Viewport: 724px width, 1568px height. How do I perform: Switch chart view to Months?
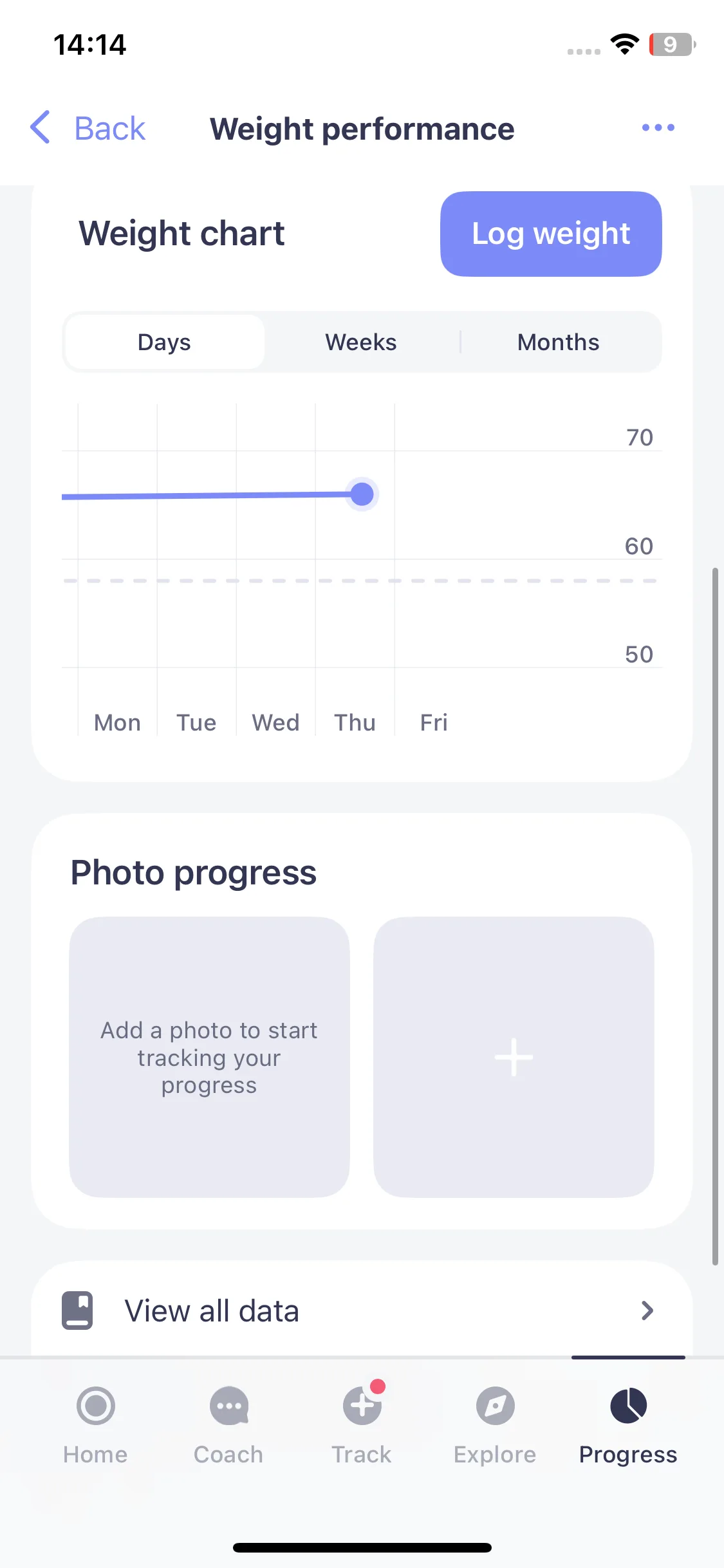click(x=559, y=342)
